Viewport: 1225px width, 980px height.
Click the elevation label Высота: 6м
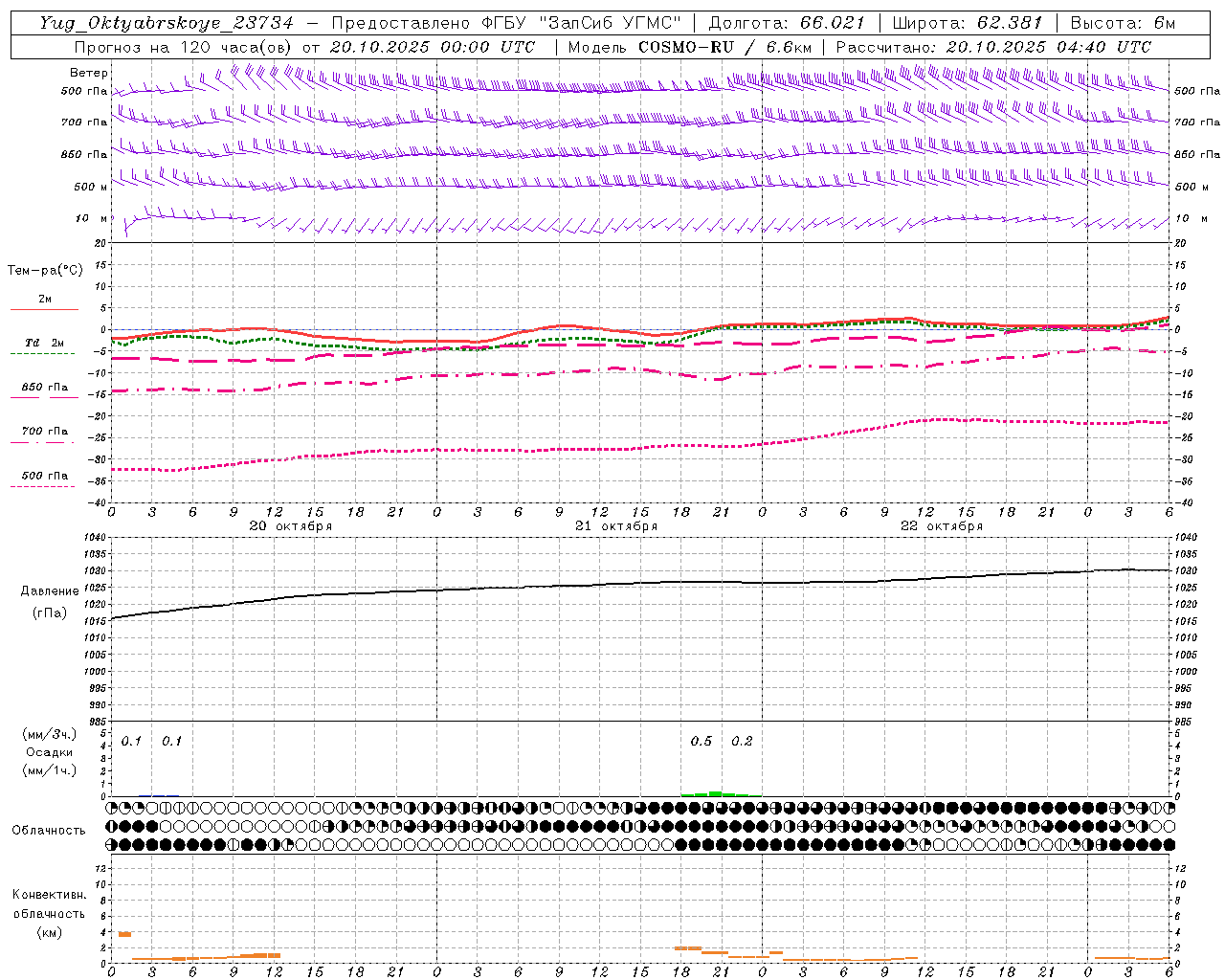coord(1123,24)
